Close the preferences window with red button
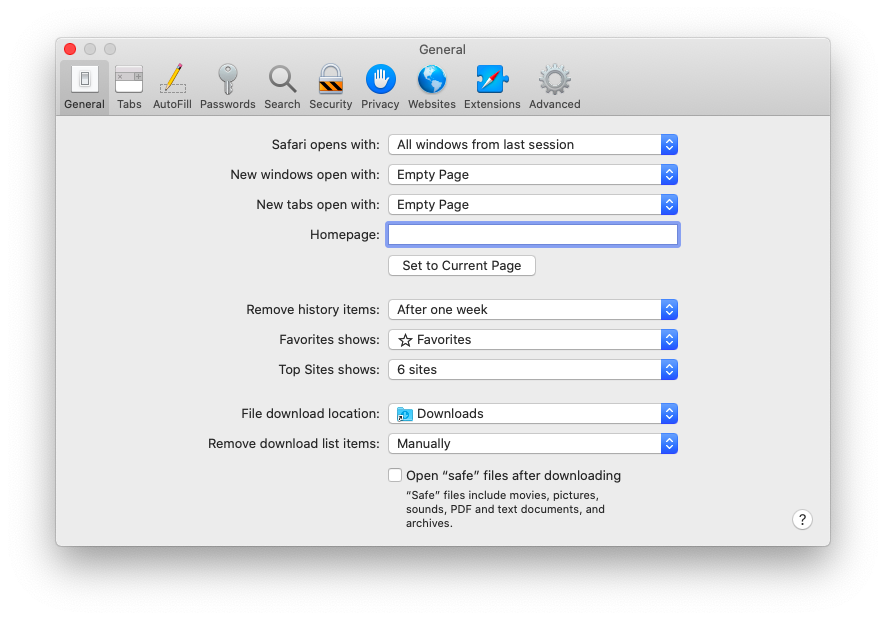Viewport: 886px width, 620px height. [70, 49]
